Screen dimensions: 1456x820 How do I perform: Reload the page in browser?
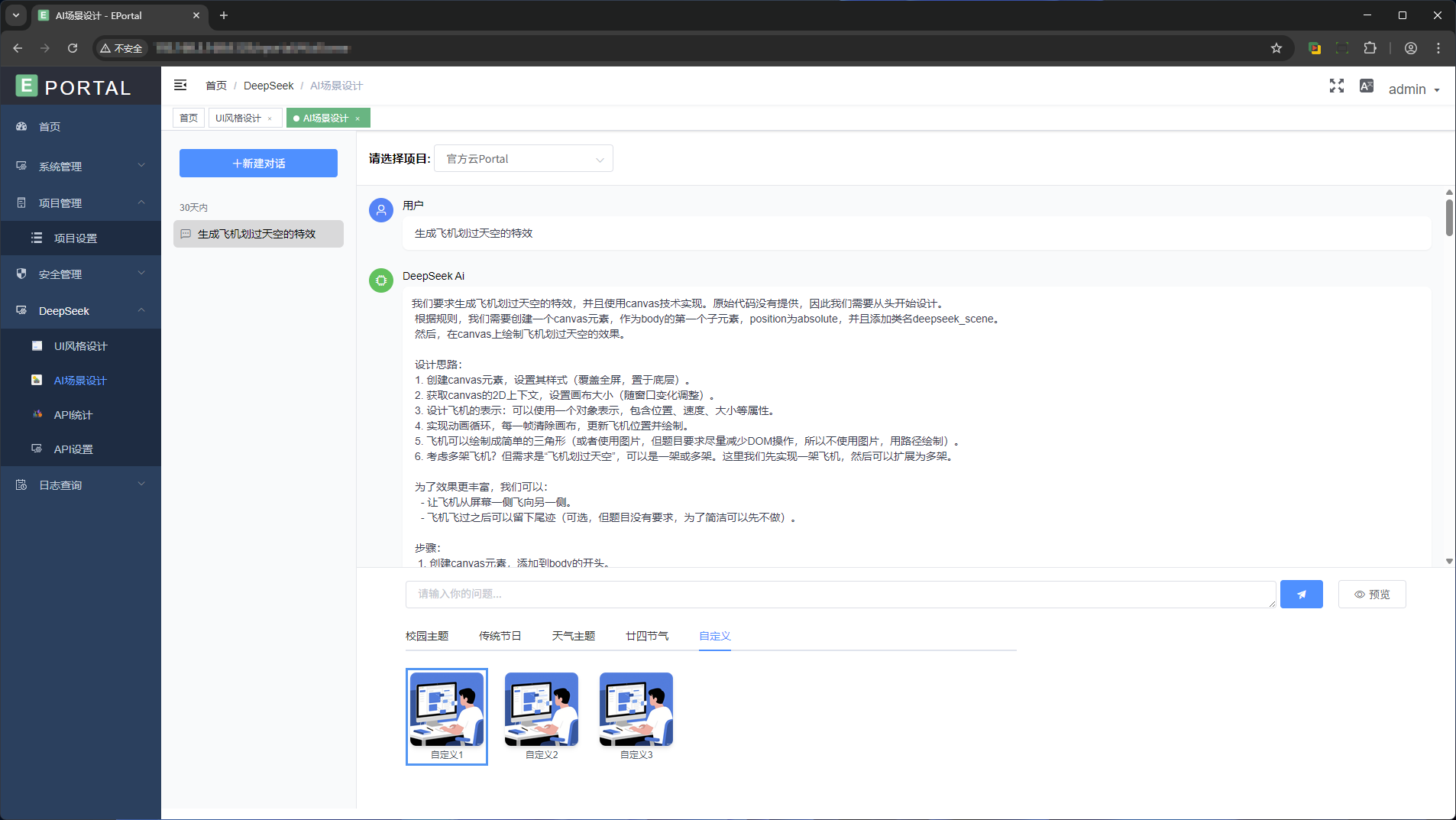point(73,48)
